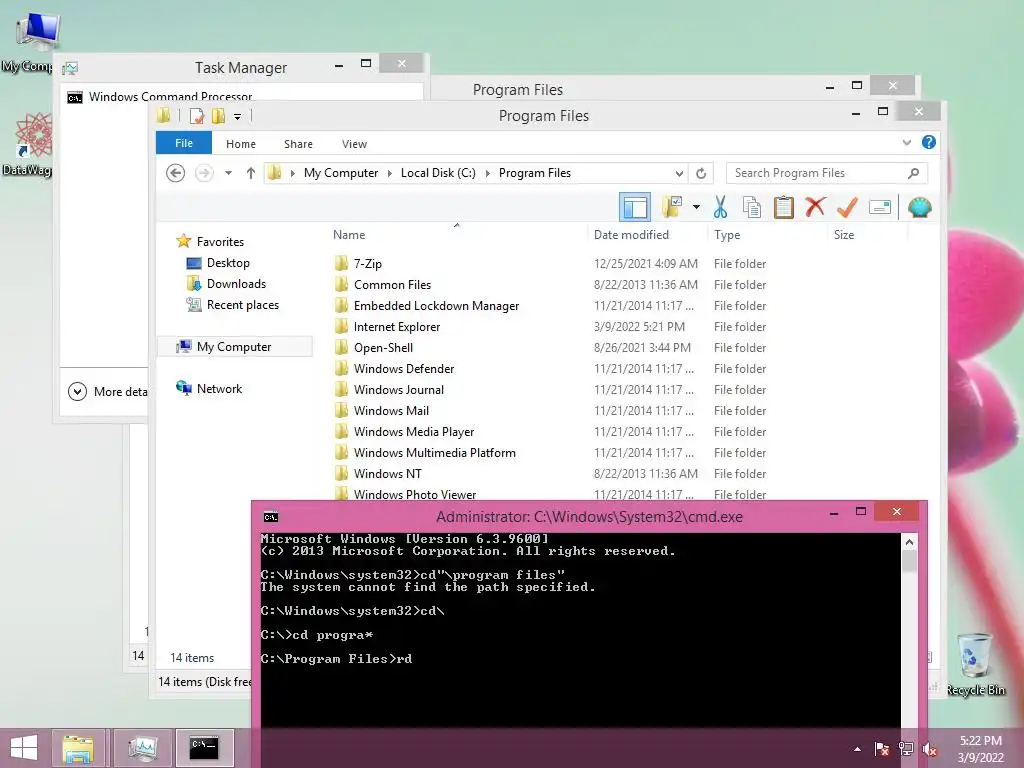The height and width of the screenshot is (768, 1024).
Task: Click the Forward arrow in Explorer
Action: pos(204,173)
